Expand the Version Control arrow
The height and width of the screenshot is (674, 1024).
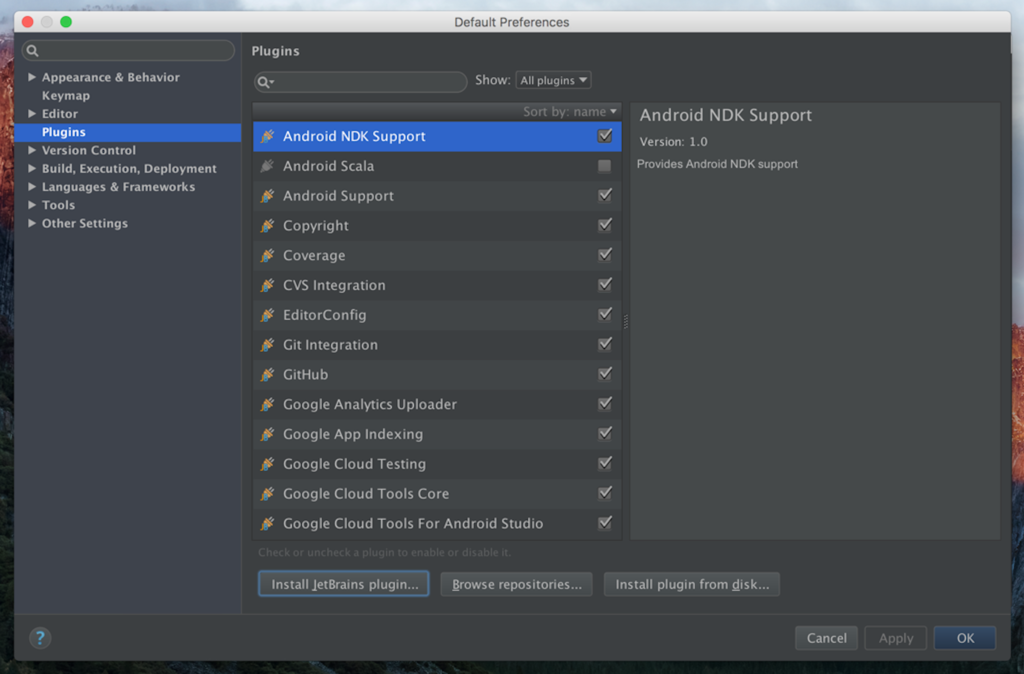click(x=31, y=150)
